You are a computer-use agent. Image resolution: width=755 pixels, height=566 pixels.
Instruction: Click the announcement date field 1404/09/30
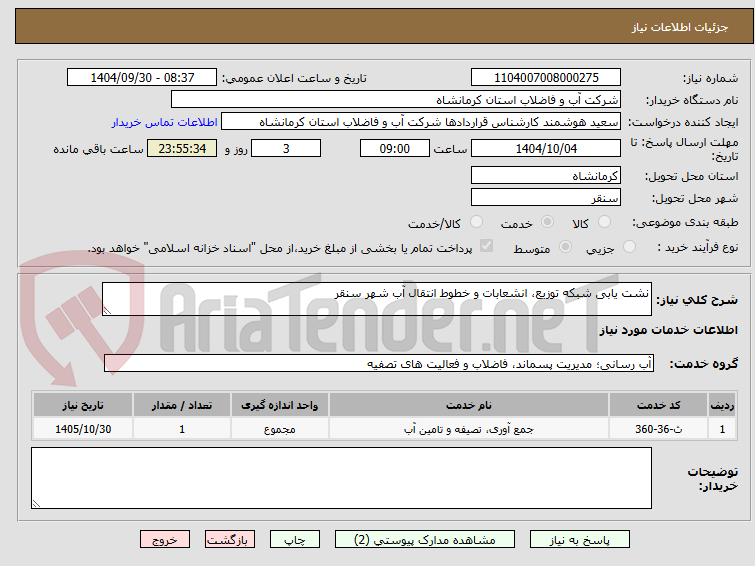coord(142,78)
